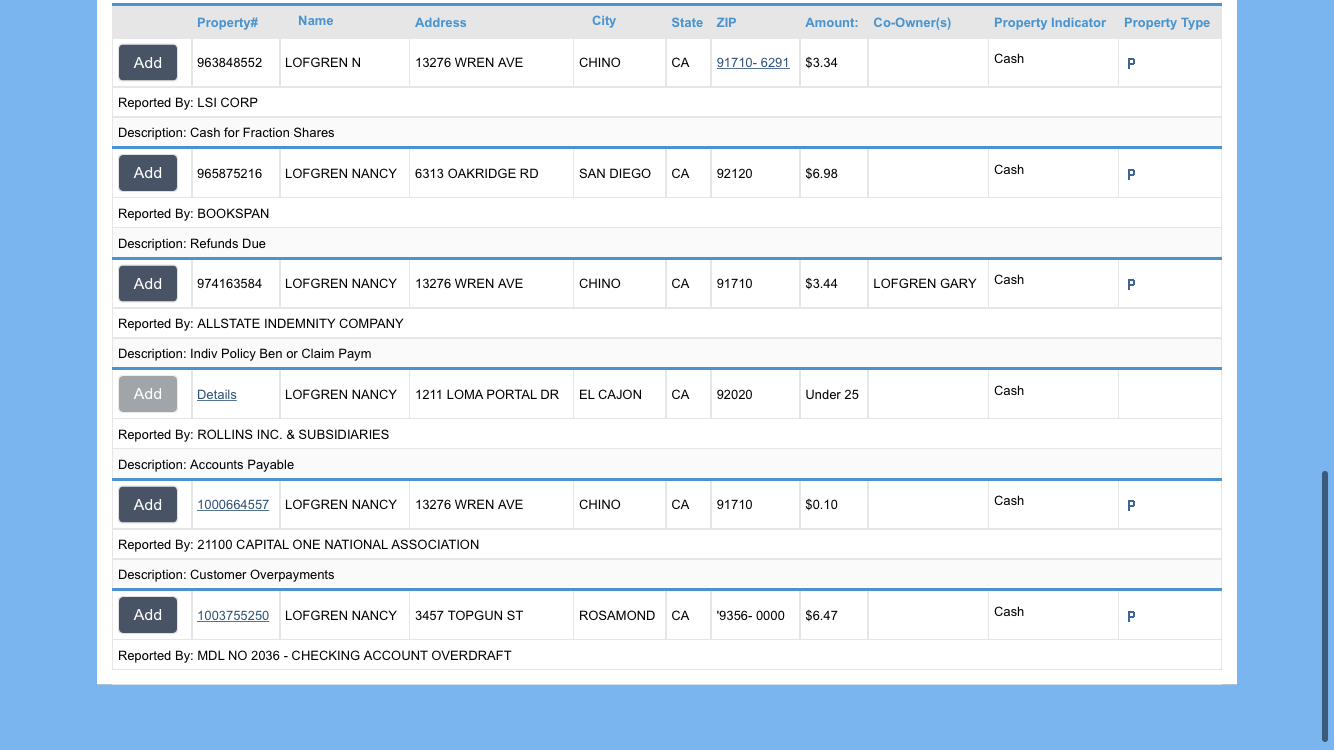Select Description: Cash for Fraction Shares
The image size is (1334, 750).
pos(667,132)
